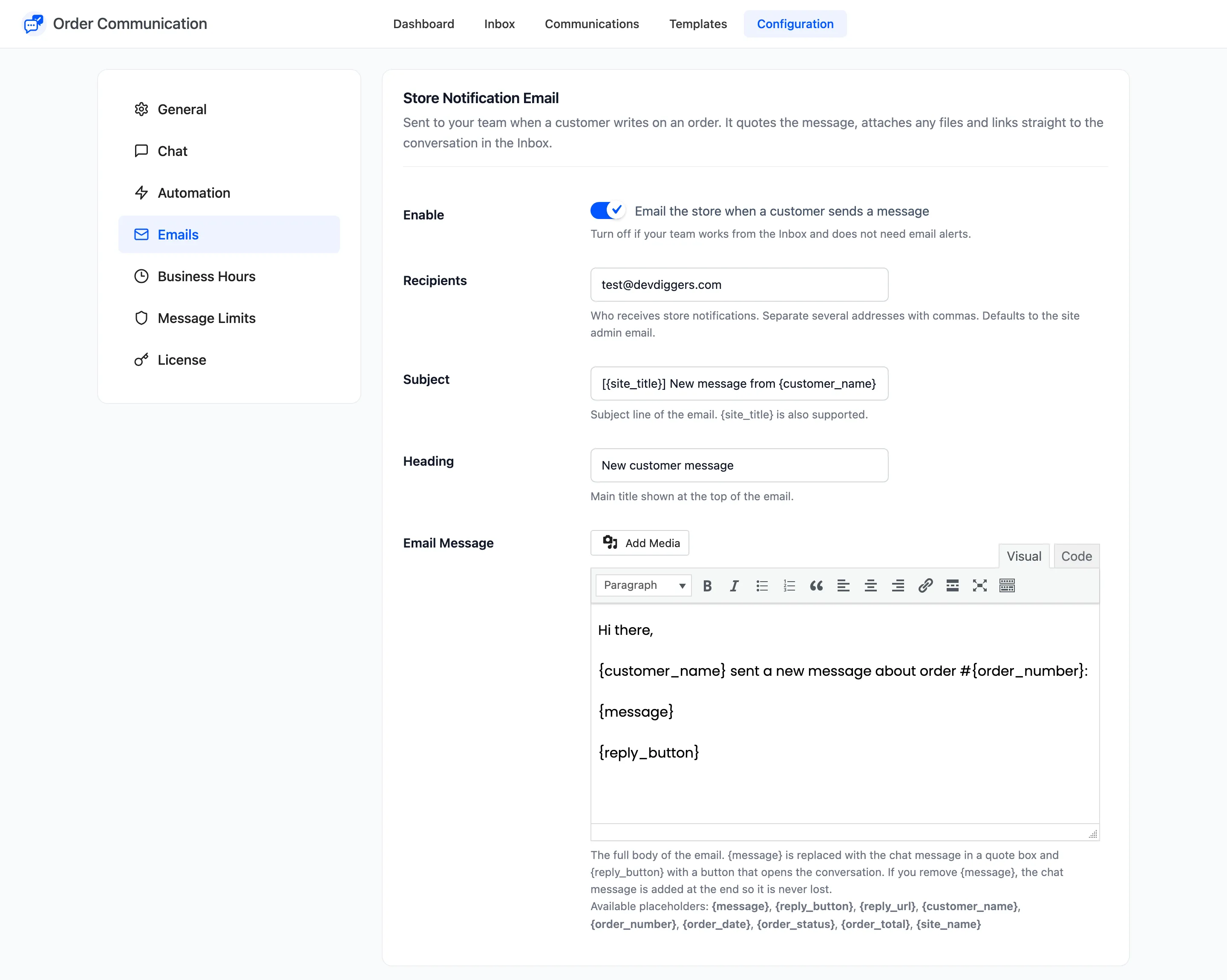Click the 'Hi there,' line in editor
The width and height of the screenshot is (1227, 980).
coord(625,630)
